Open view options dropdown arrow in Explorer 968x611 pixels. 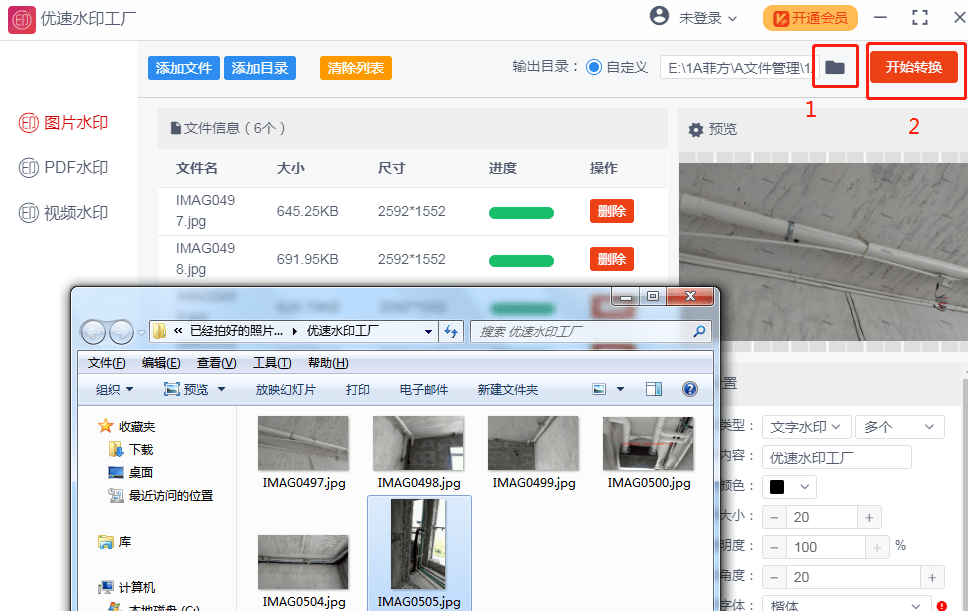click(620, 389)
